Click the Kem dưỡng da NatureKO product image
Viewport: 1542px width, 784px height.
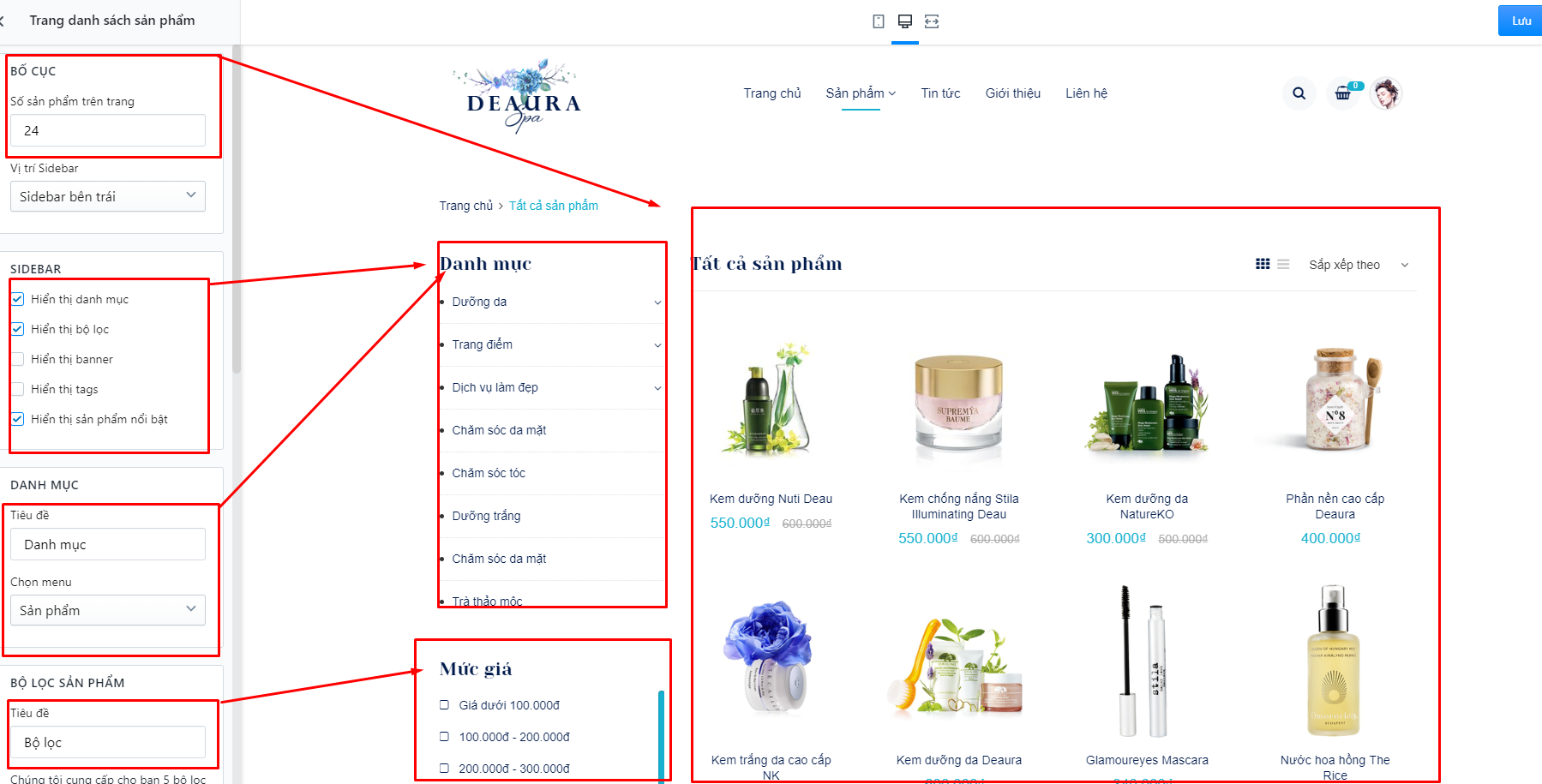click(1147, 401)
